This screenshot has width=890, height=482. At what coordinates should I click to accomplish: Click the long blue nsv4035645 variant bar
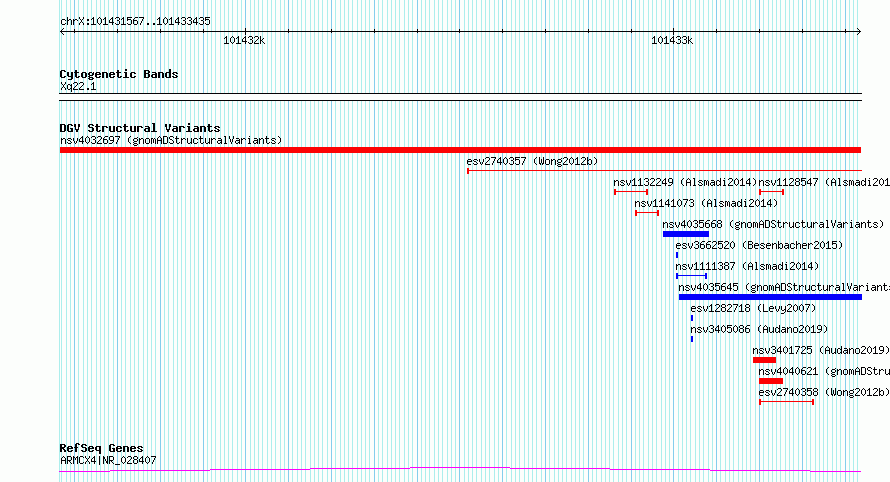point(770,297)
